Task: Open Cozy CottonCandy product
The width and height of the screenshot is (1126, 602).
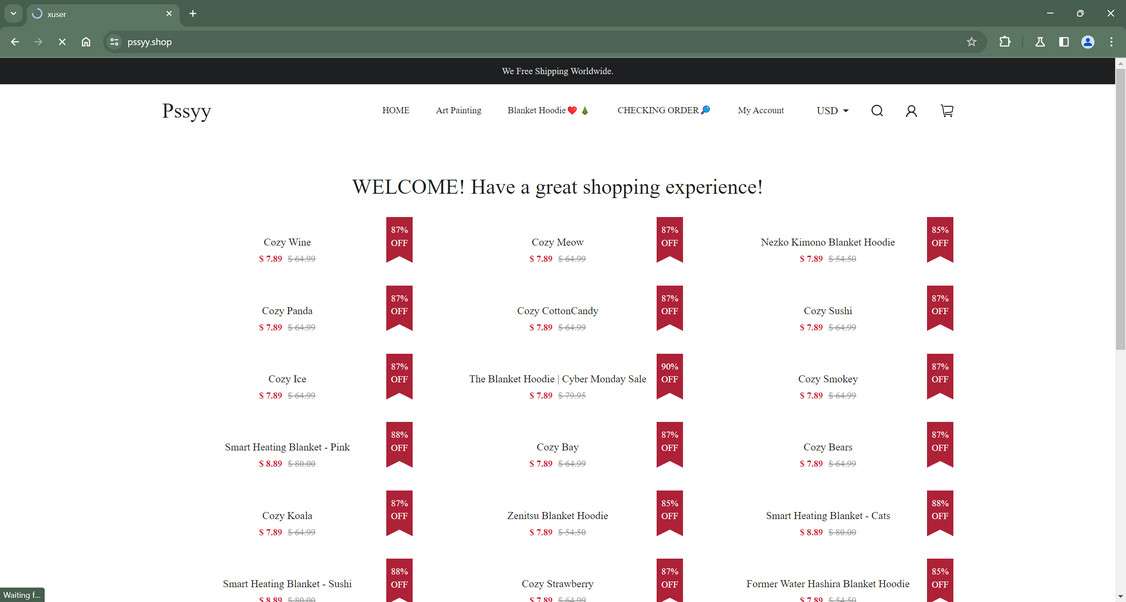Action: (x=557, y=310)
